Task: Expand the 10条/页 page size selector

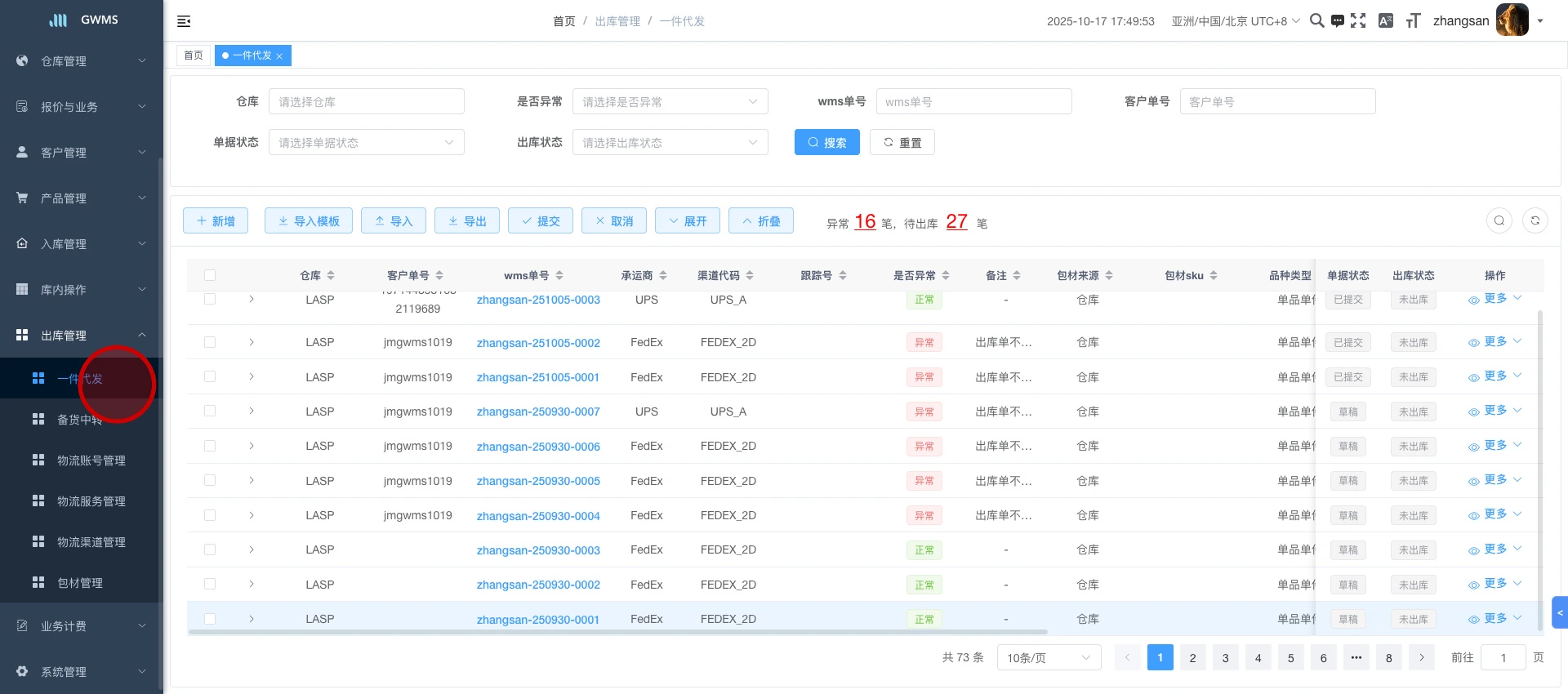Action: coord(1049,658)
